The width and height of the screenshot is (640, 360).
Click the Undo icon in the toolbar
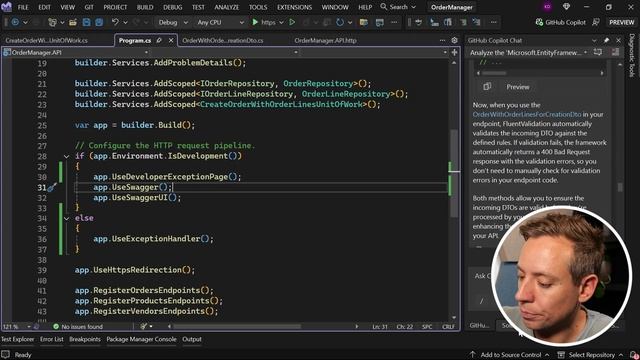tap(115, 22)
